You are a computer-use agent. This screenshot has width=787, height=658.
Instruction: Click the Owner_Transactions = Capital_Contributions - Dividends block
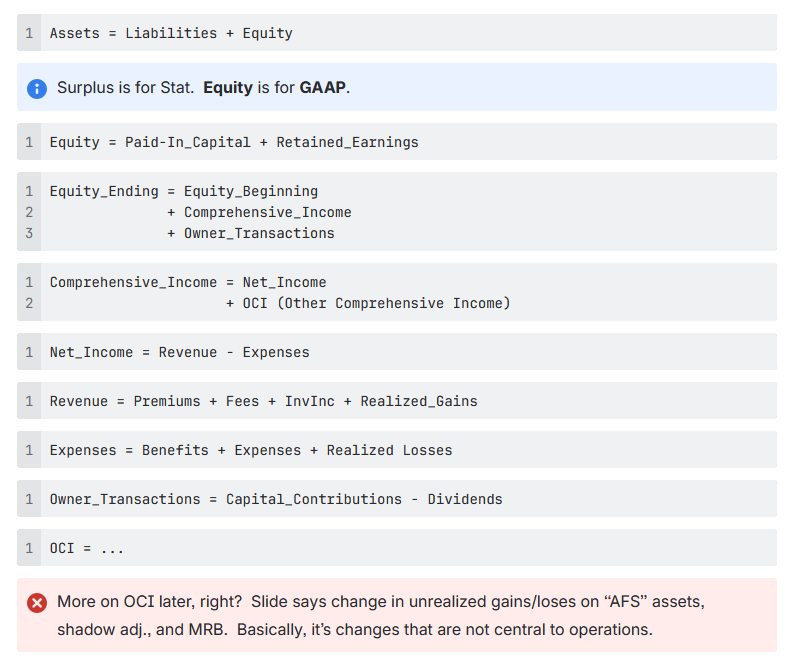click(276, 499)
